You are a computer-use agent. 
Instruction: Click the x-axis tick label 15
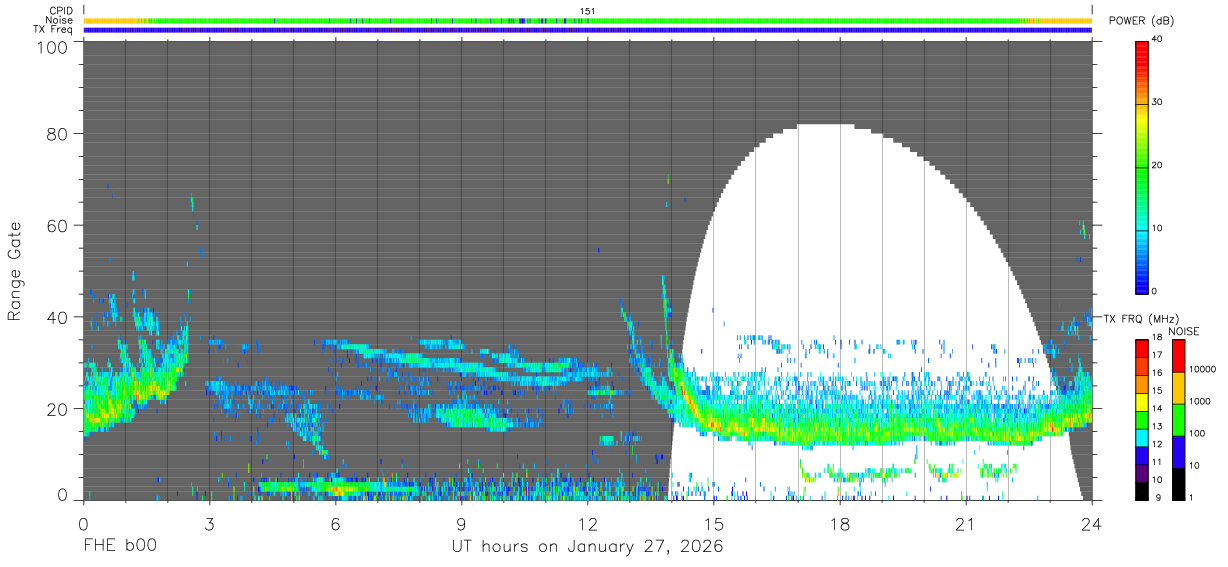[713, 523]
